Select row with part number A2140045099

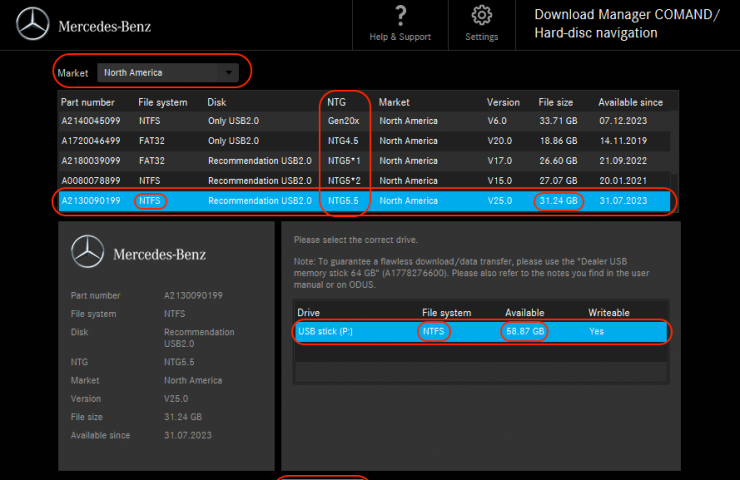tap(90, 122)
